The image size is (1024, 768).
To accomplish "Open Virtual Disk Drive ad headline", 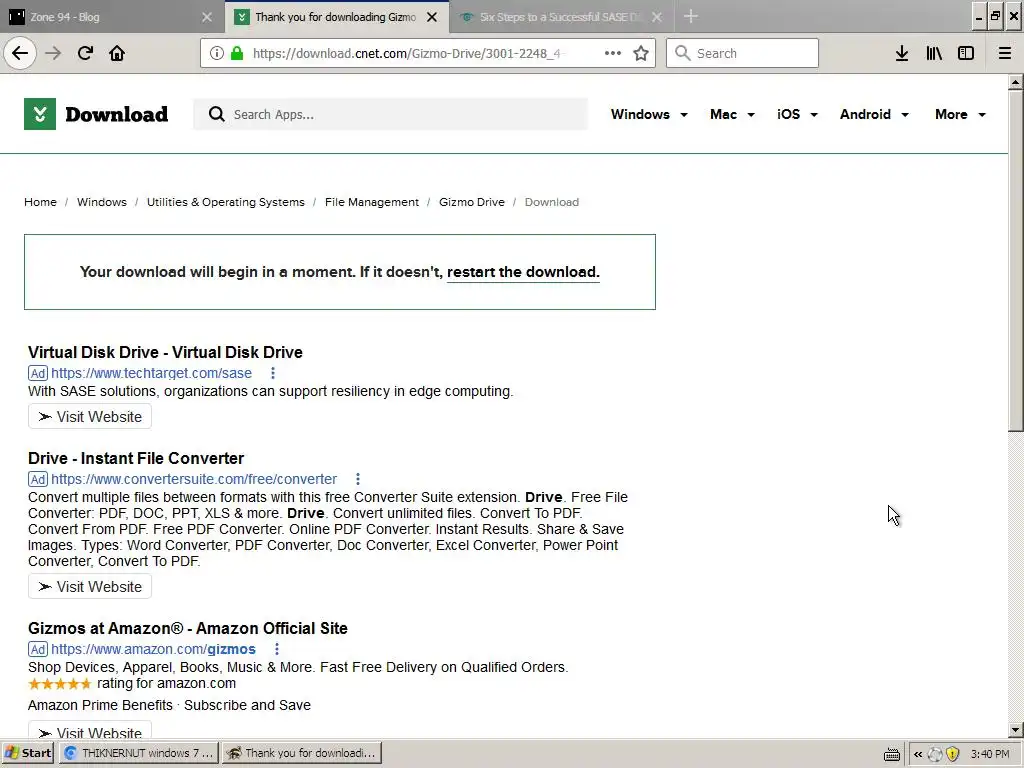I will [165, 352].
